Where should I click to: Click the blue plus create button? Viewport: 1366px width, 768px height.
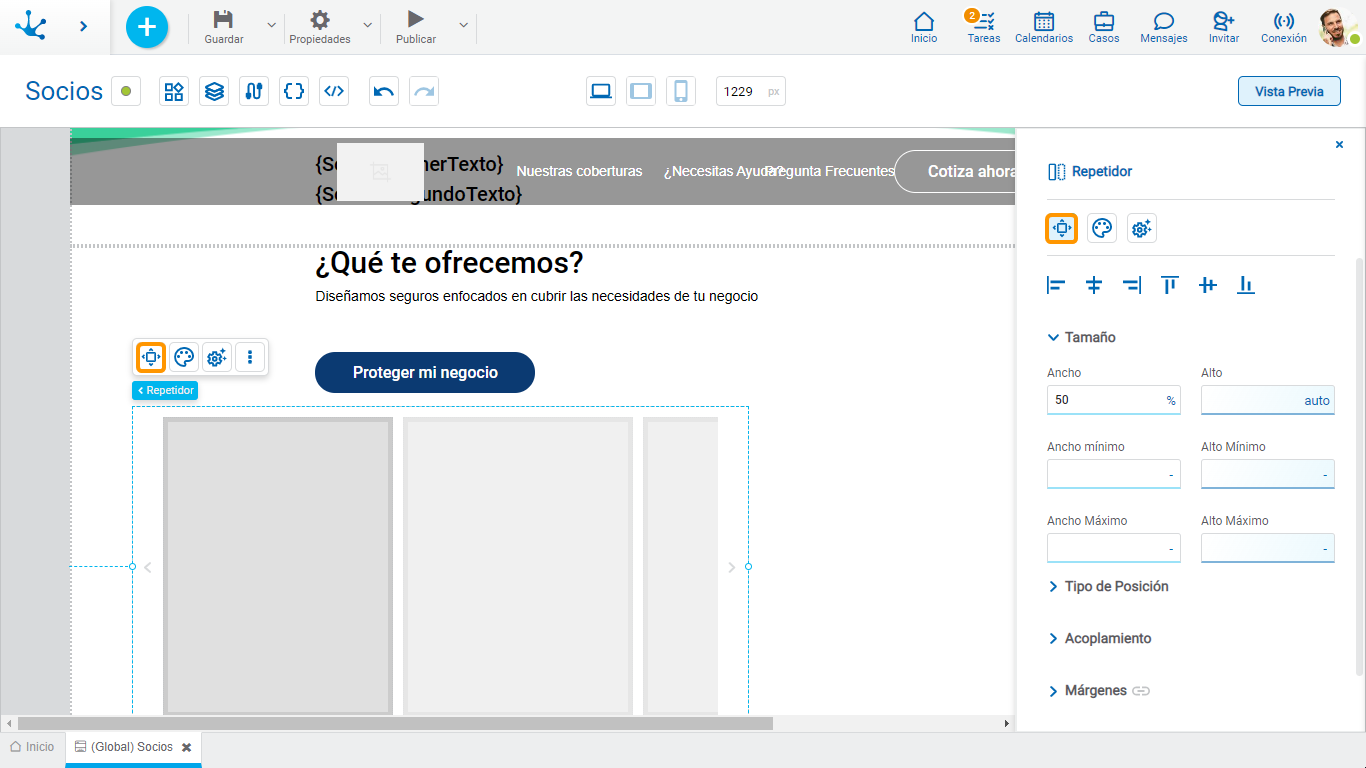[147, 27]
